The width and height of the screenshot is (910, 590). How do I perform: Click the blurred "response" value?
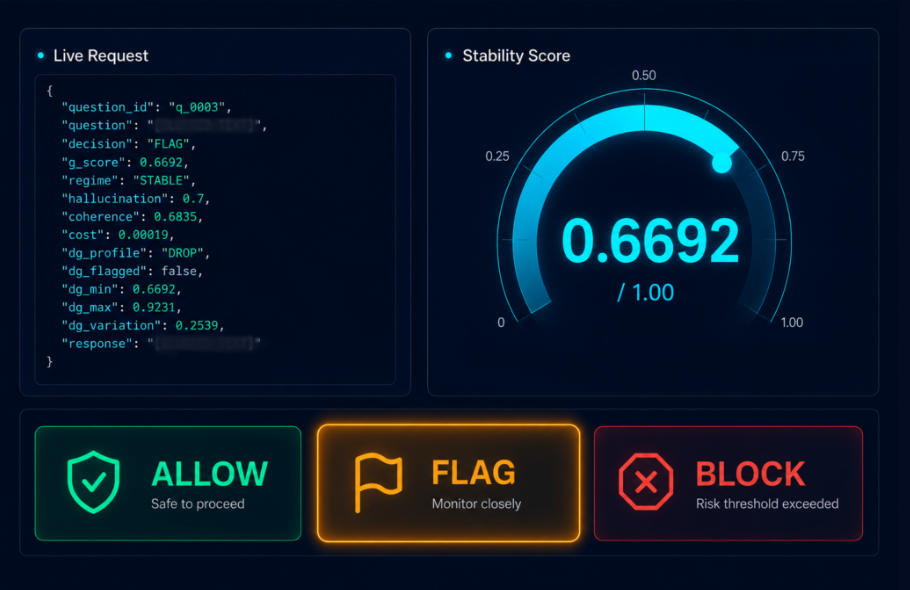206,343
